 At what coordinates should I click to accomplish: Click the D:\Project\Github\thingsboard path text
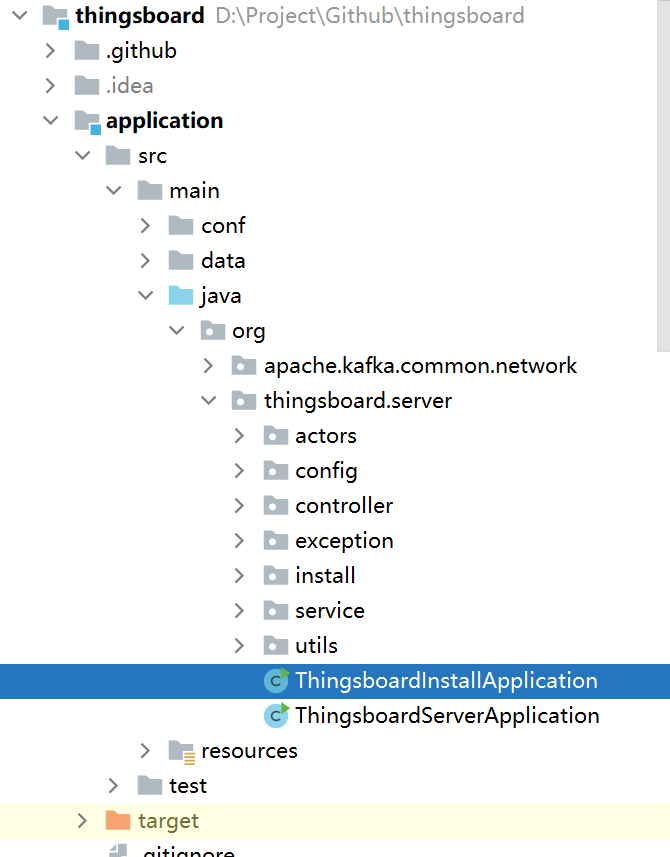[x=370, y=16]
